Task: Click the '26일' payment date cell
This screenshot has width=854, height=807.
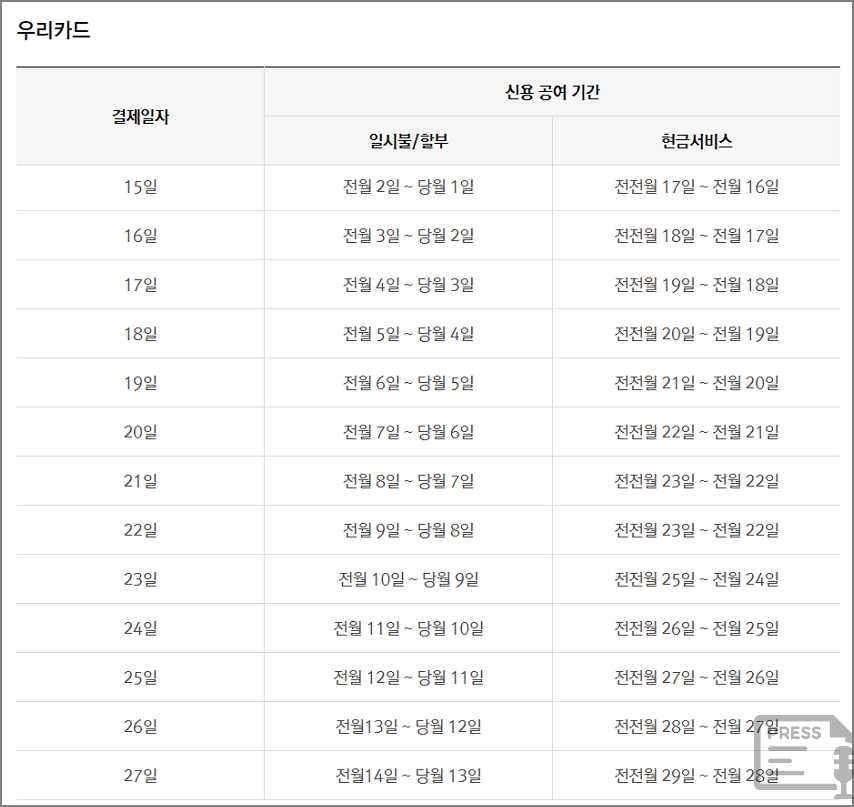Action: [141, 726]
